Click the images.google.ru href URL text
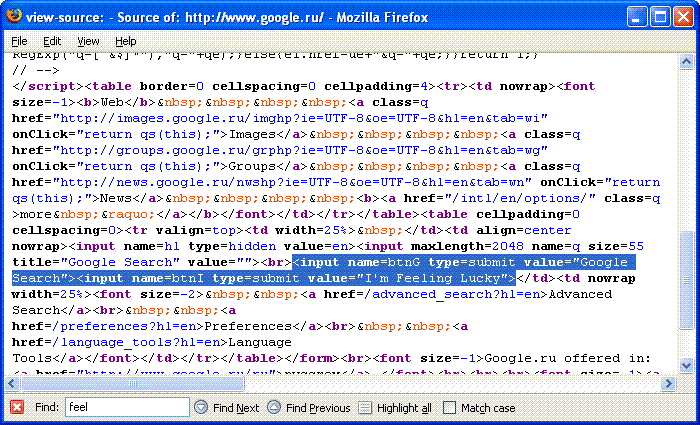 click(300, 118)
